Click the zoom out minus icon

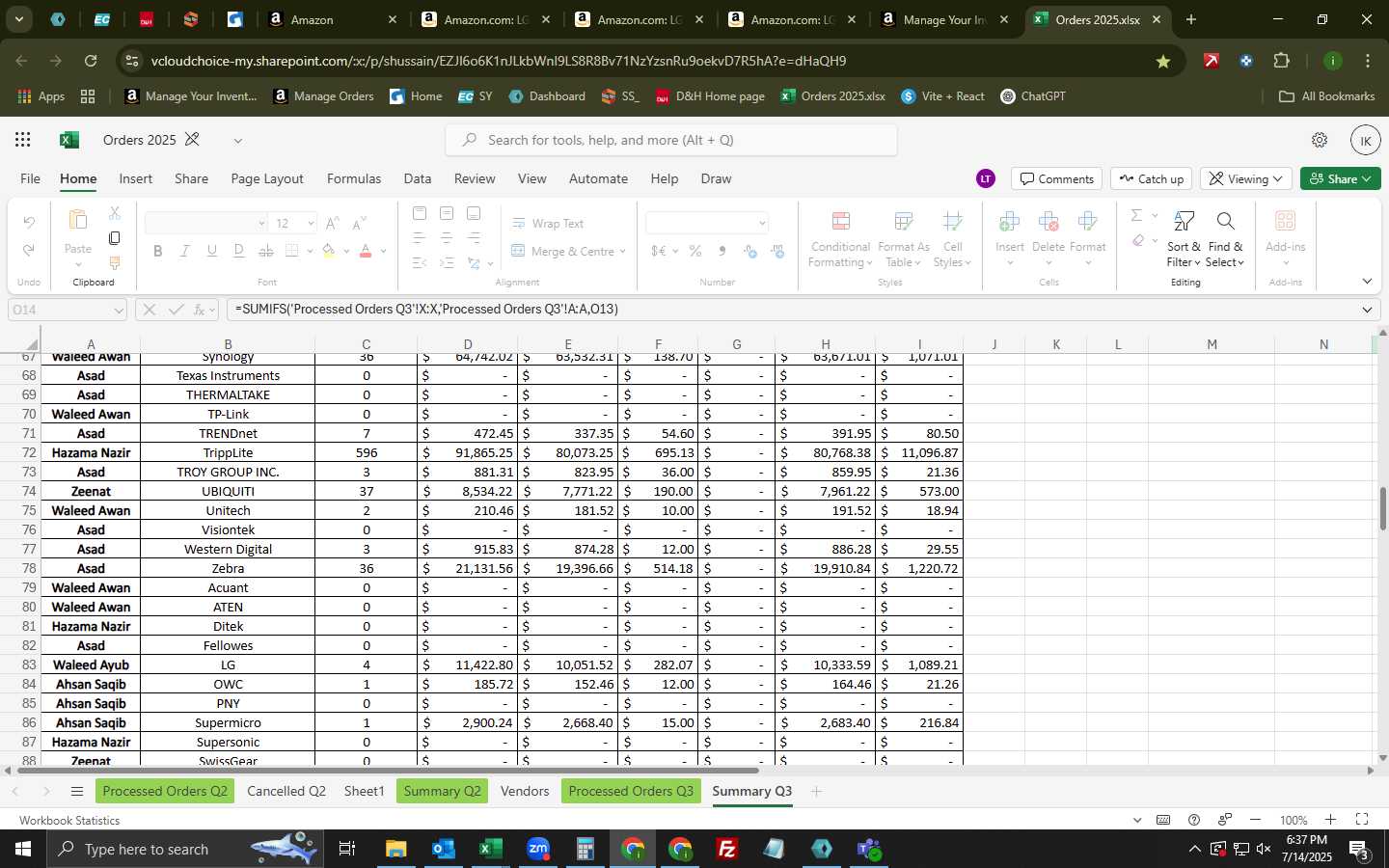tap(1255, 820)
